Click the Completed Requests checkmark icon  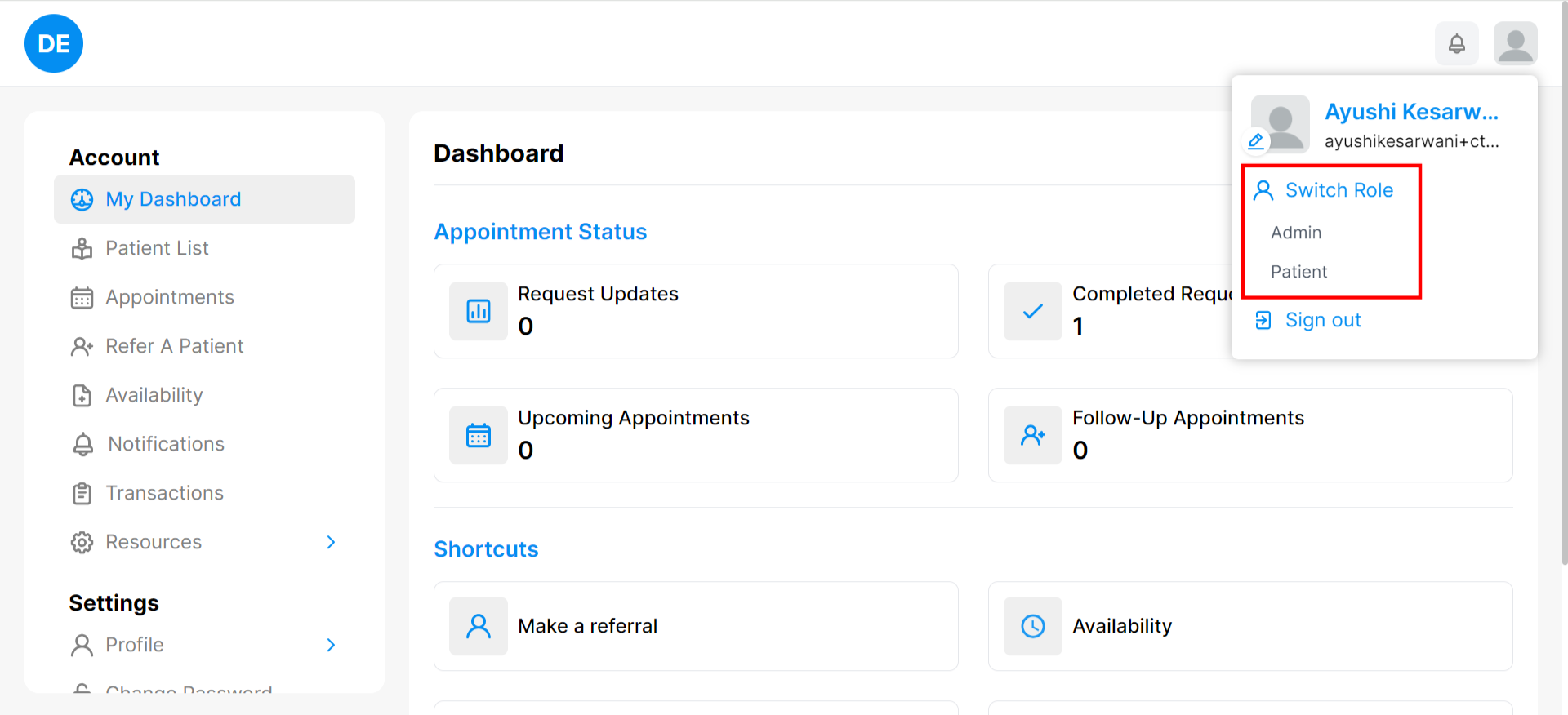point(1033,311)
